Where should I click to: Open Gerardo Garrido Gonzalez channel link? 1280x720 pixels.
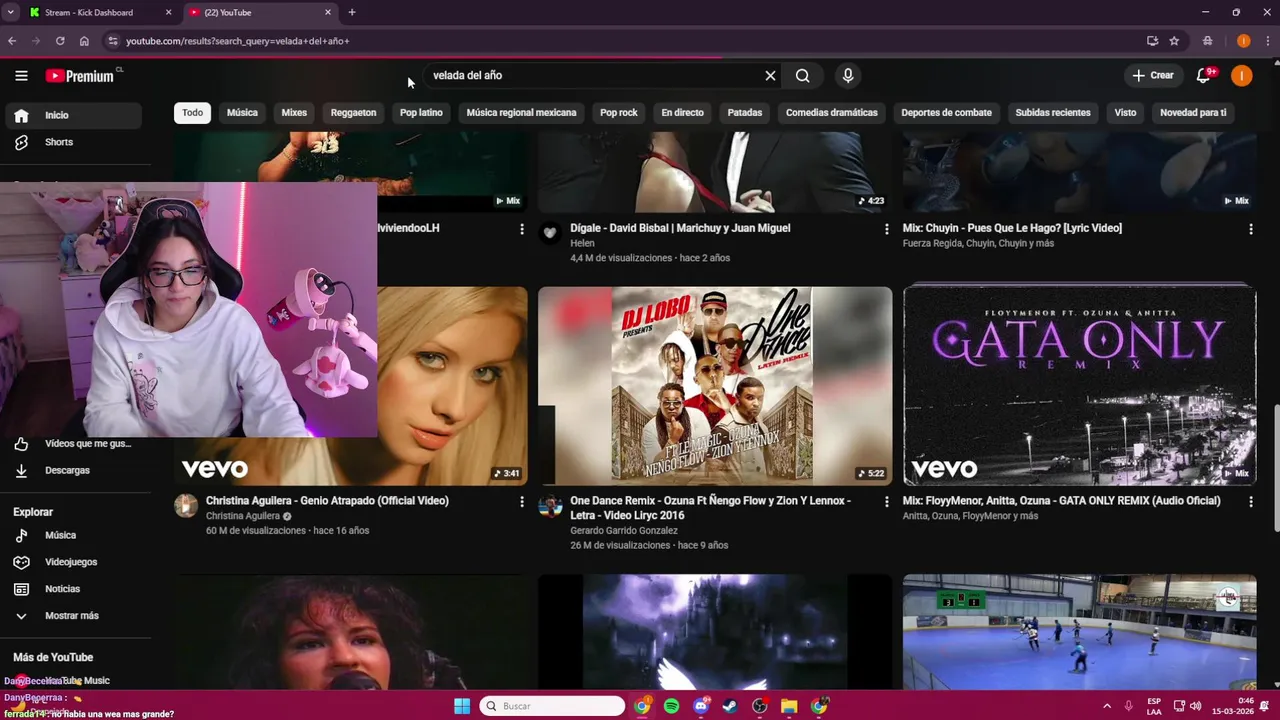pos(624,530)
